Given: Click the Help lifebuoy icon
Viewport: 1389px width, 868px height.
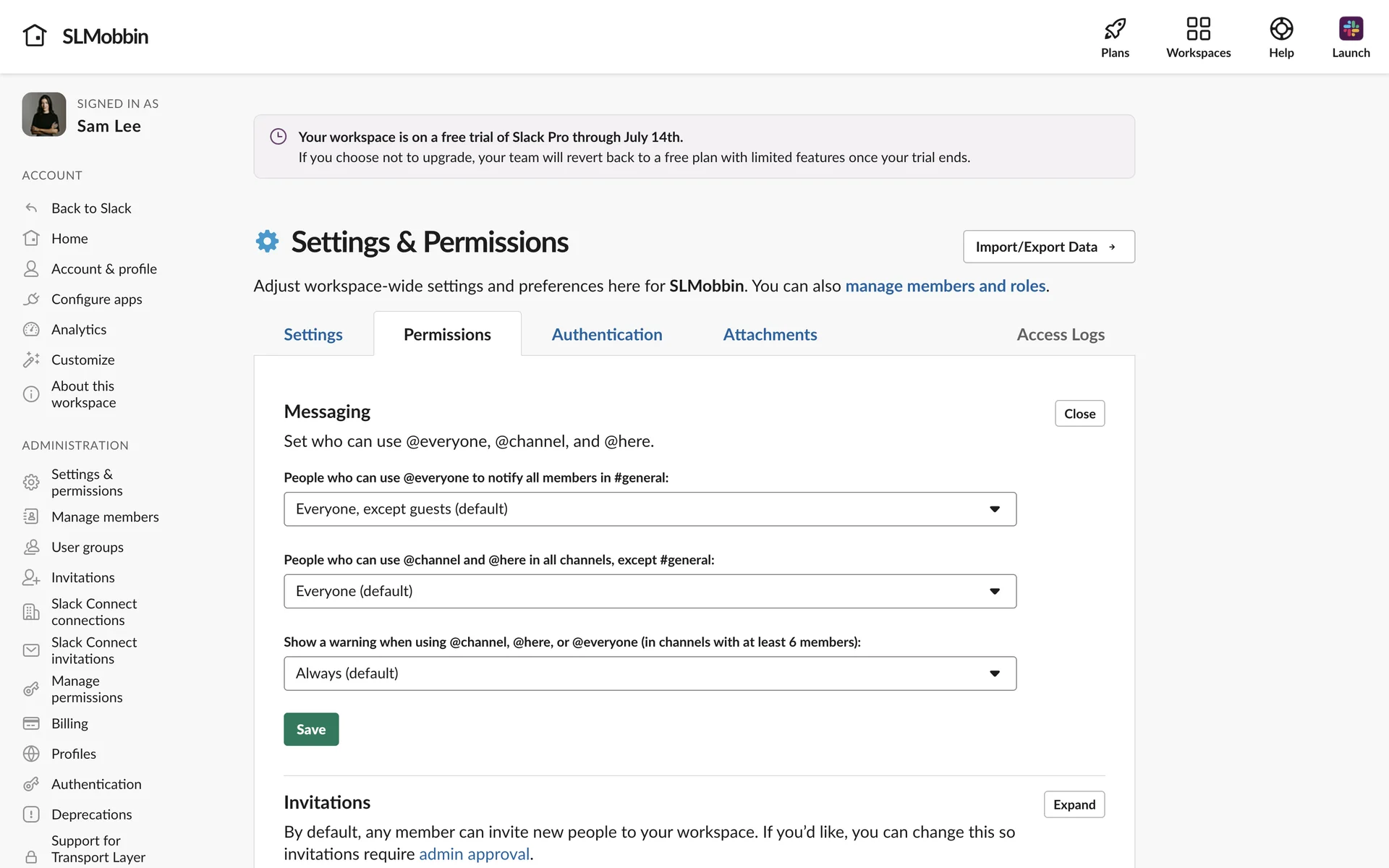Looking at the screenshot, I should pyautogui.click(x=1280, y=29).
